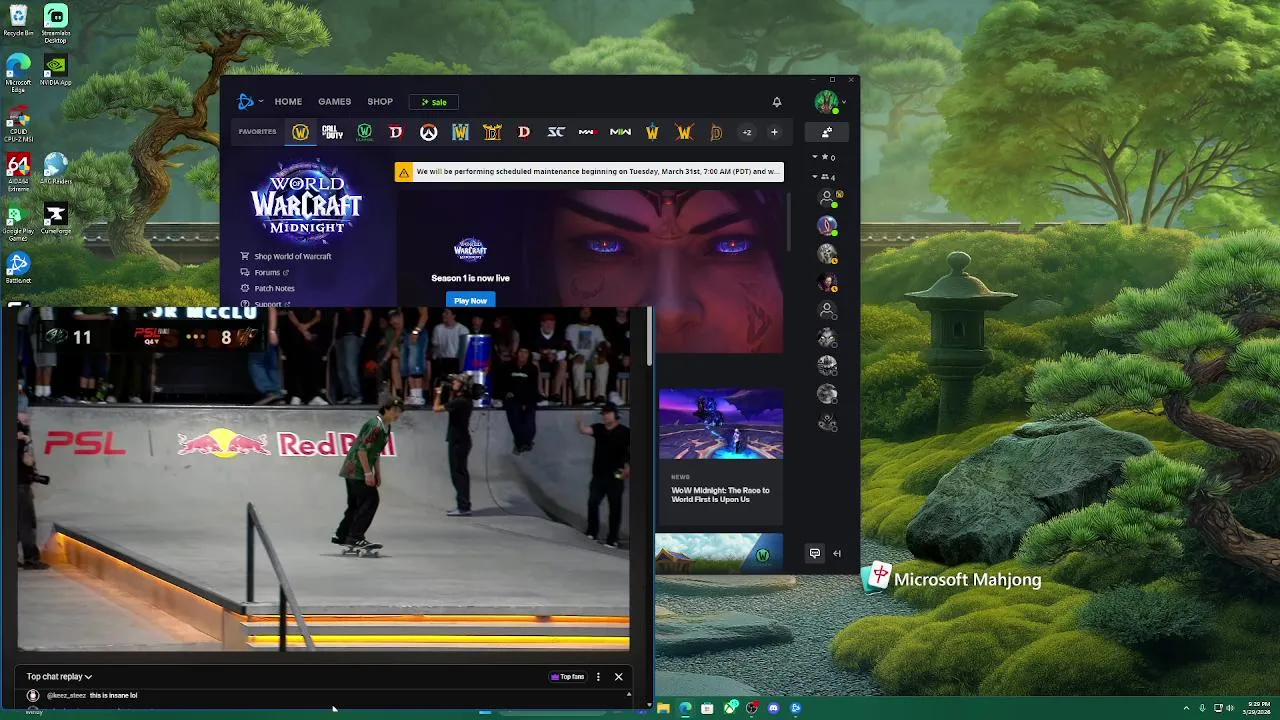Open File Explorer from the taskbar
This screenshot has height=720, width=1280.
coord(663,708)
